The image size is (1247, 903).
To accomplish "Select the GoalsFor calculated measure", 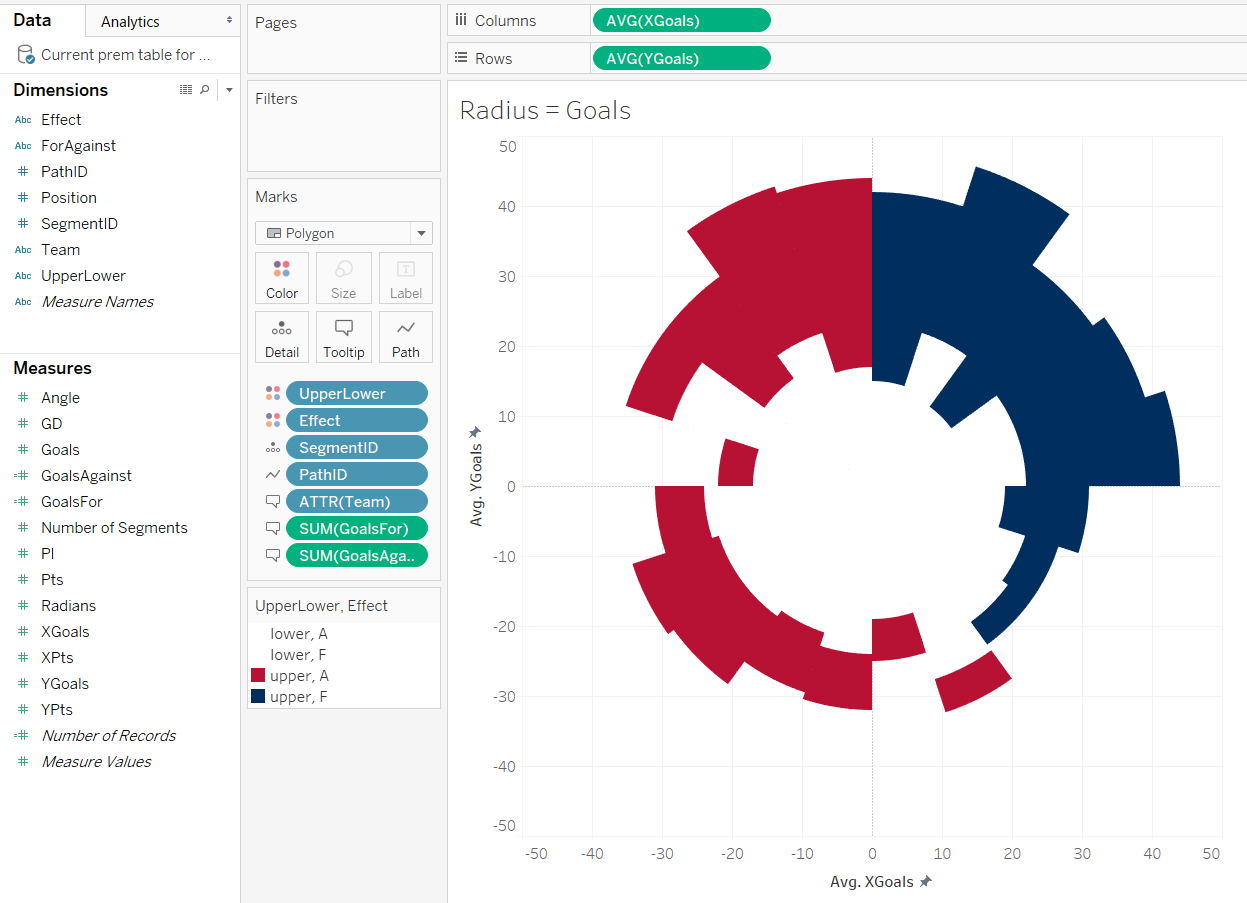I will coord(72,501).
